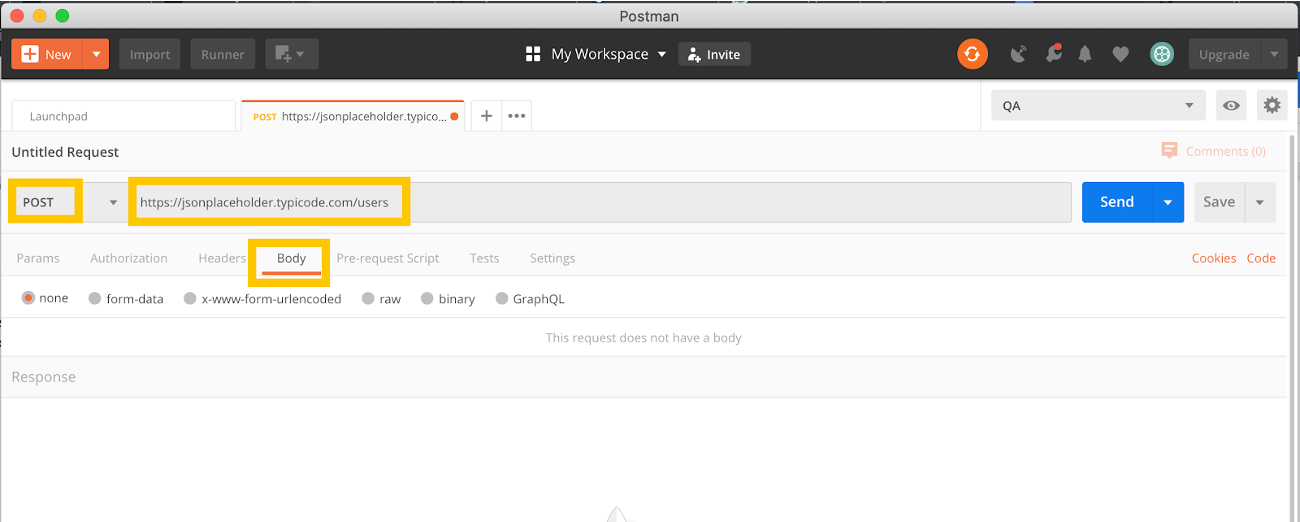Click the orange New button

47,54
